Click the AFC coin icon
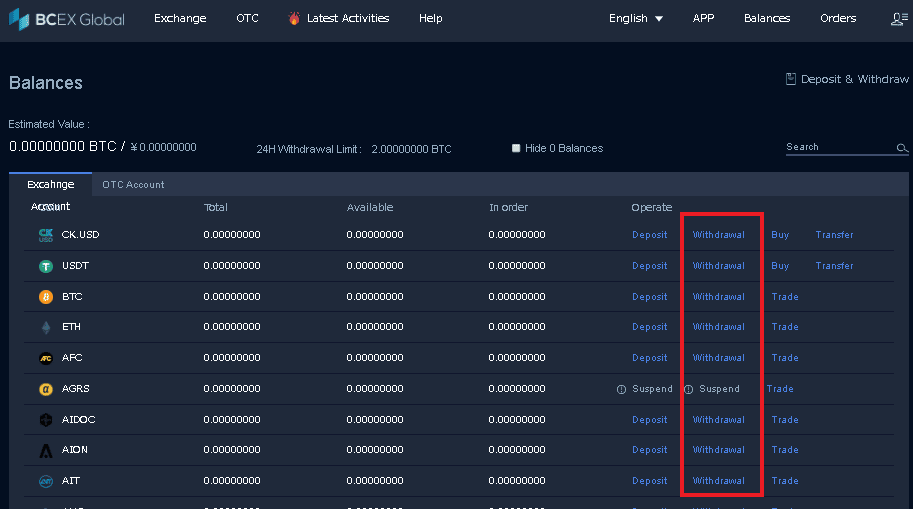Image resolution: width=913 pixels, height=509 pixels. point(45,358)
